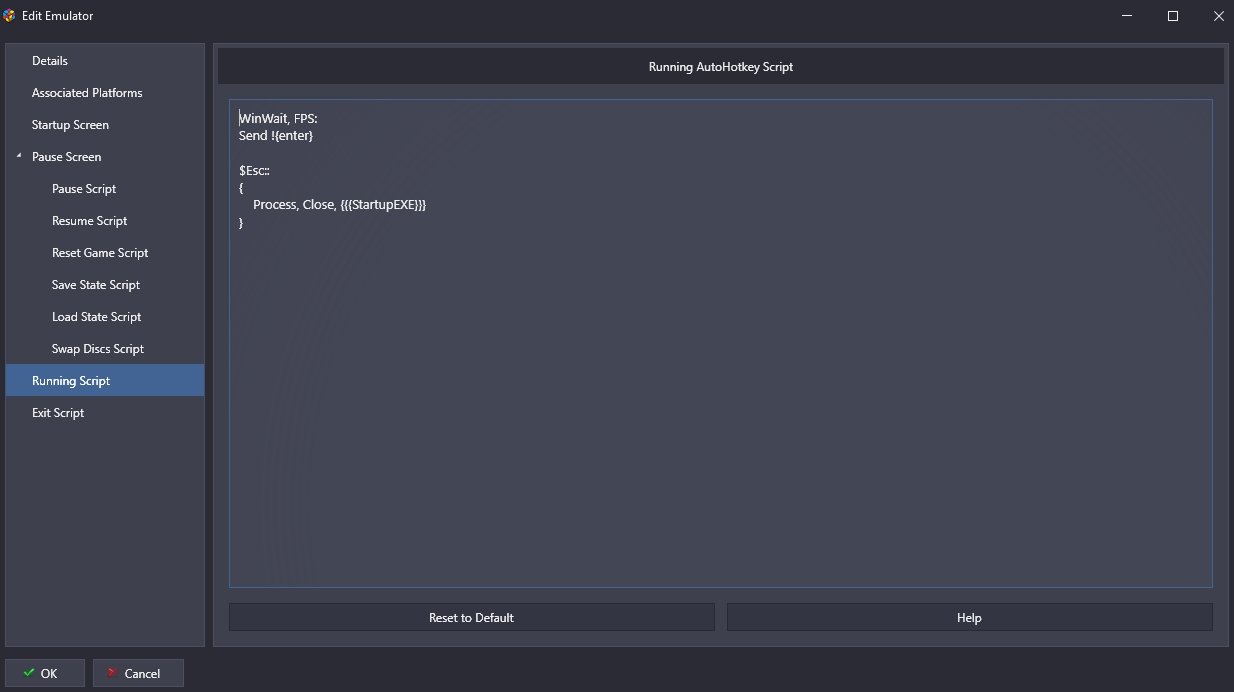Select Save State Script entry

[x=104, y=285]
